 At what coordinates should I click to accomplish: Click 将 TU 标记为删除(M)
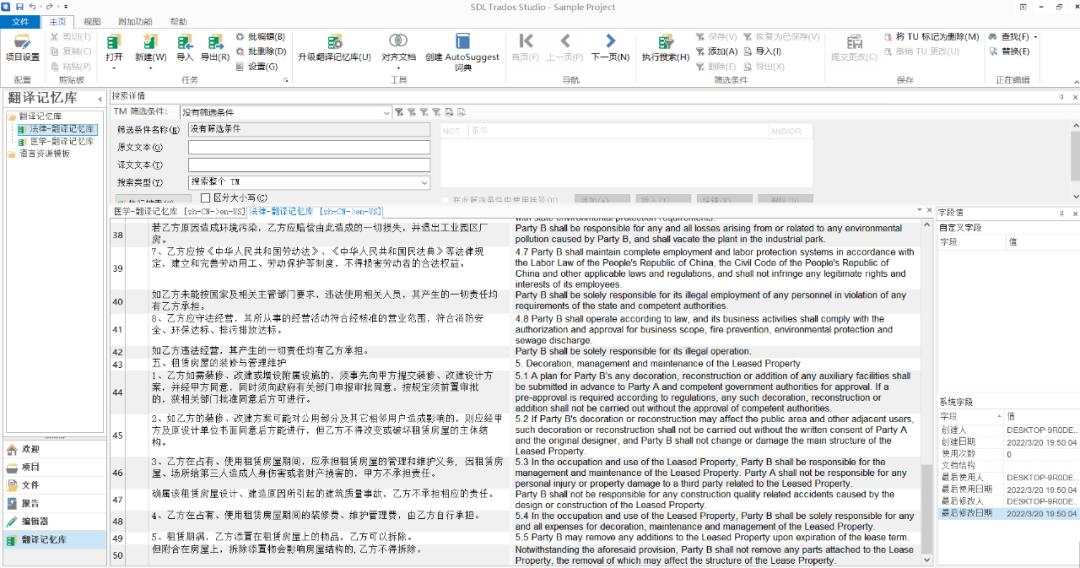point(931,37)
